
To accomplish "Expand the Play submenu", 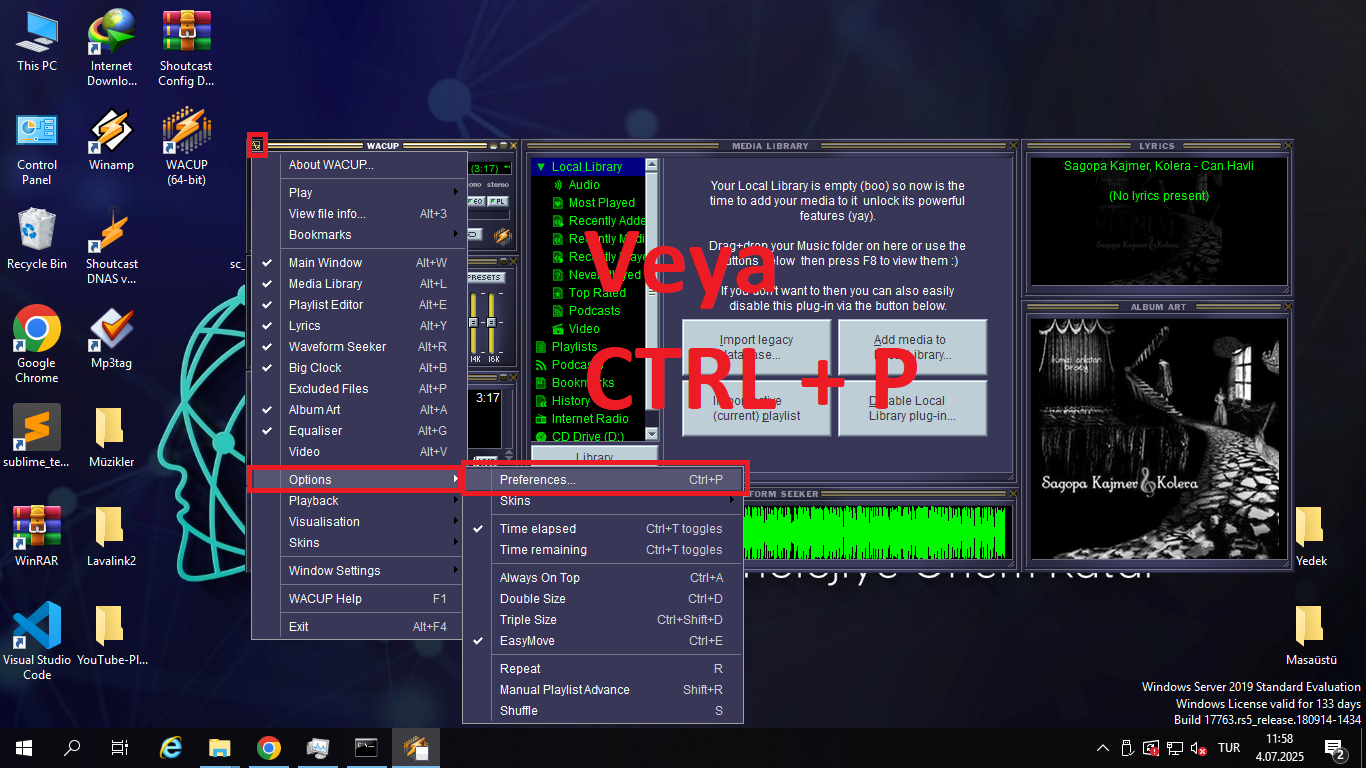I will (x=358, y=193).
